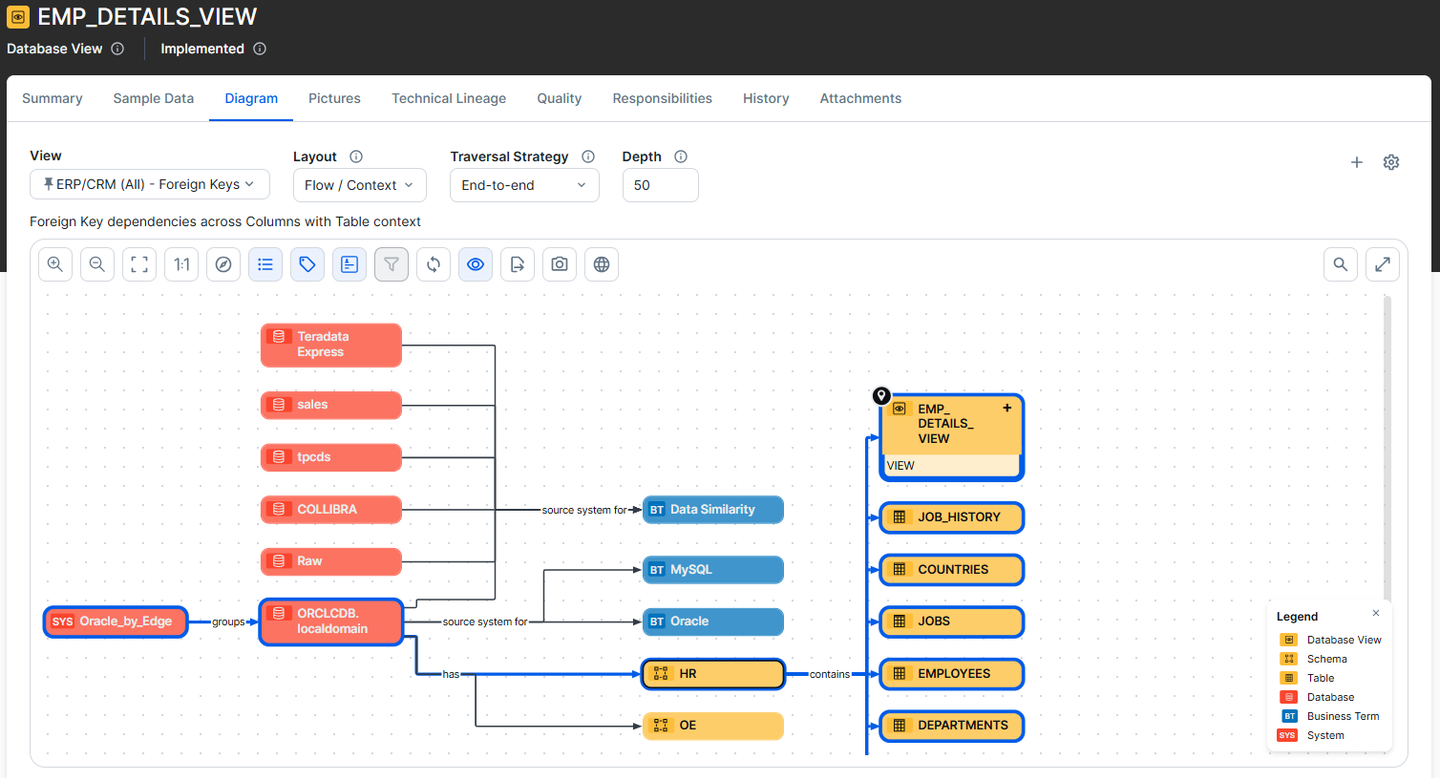1440x778 pixels.
Task: Click the zoom in magnifier icon
Action: (x=55, y=265)
